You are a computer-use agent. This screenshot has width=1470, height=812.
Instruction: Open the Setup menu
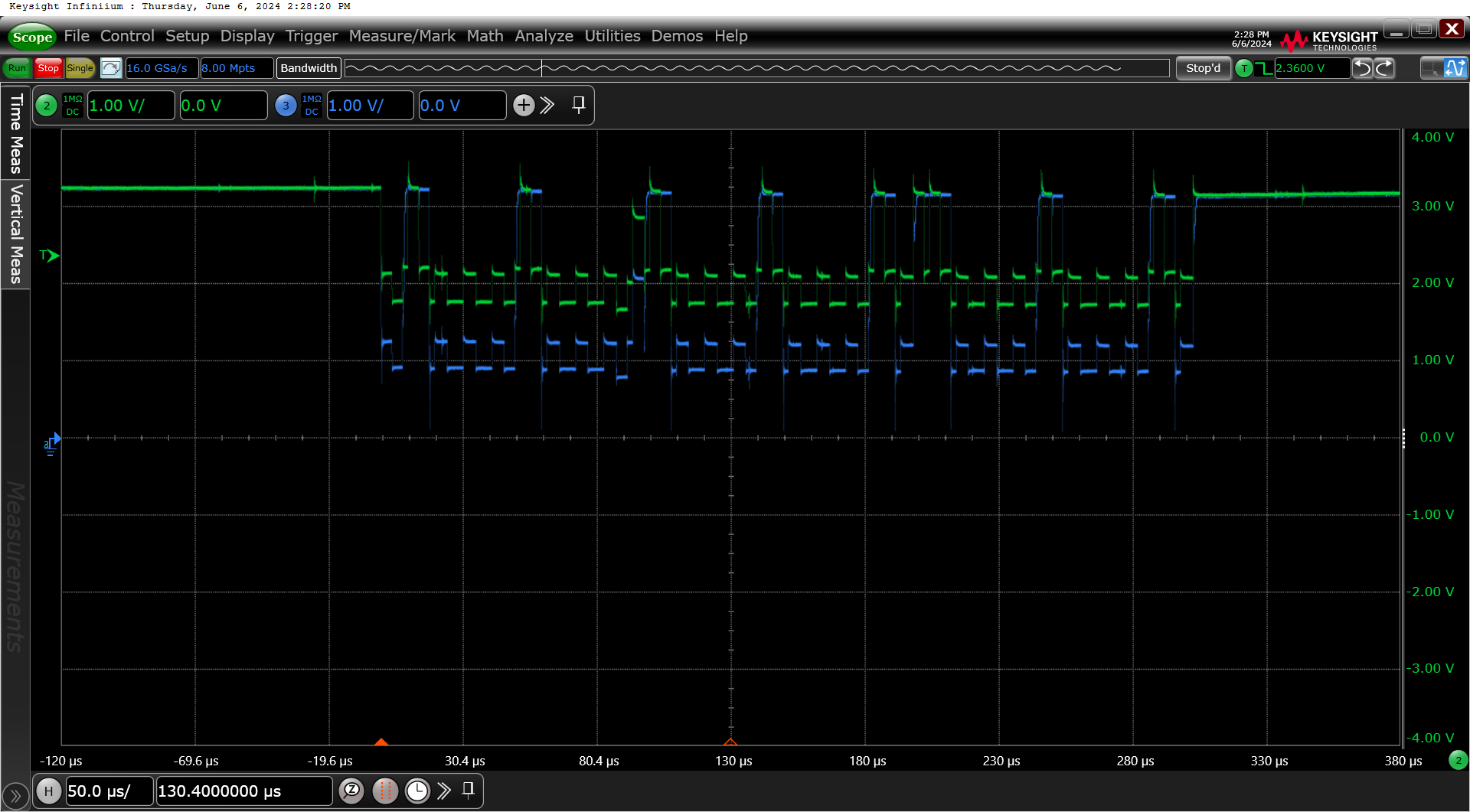click(187, 36)
